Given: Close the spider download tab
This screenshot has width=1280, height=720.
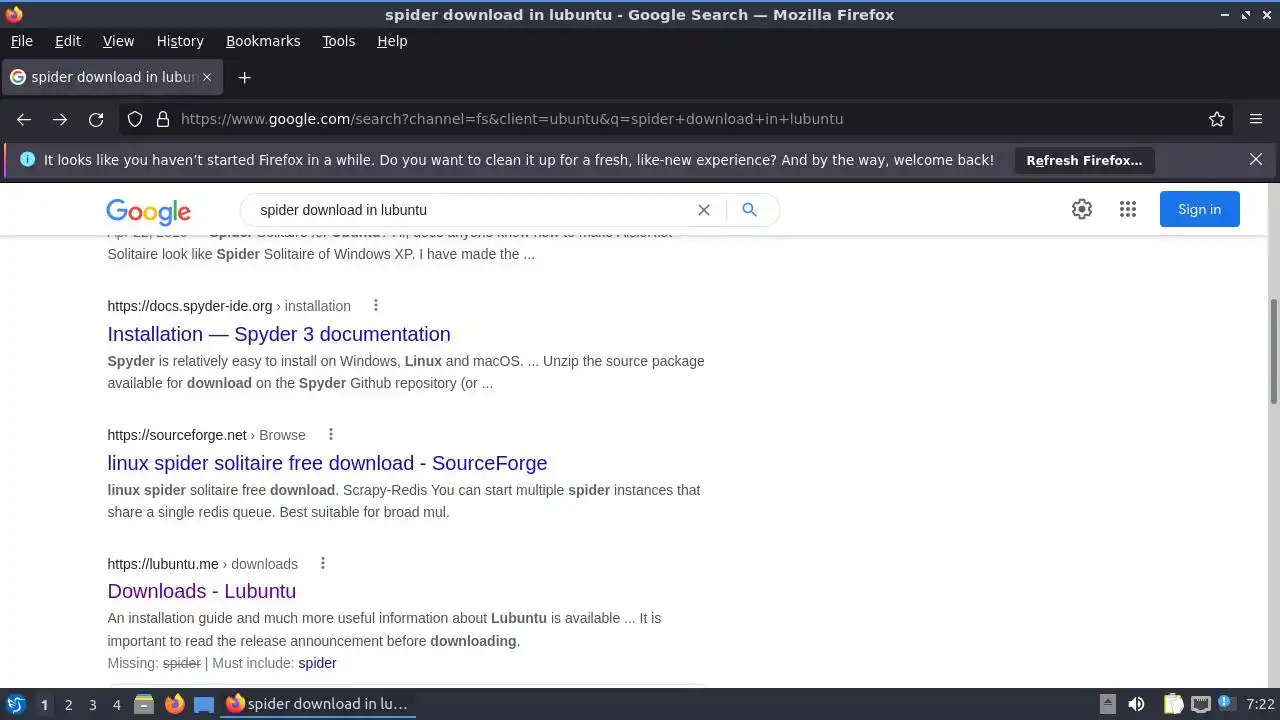Looking at the screenshot, I should tap(207, 77).
